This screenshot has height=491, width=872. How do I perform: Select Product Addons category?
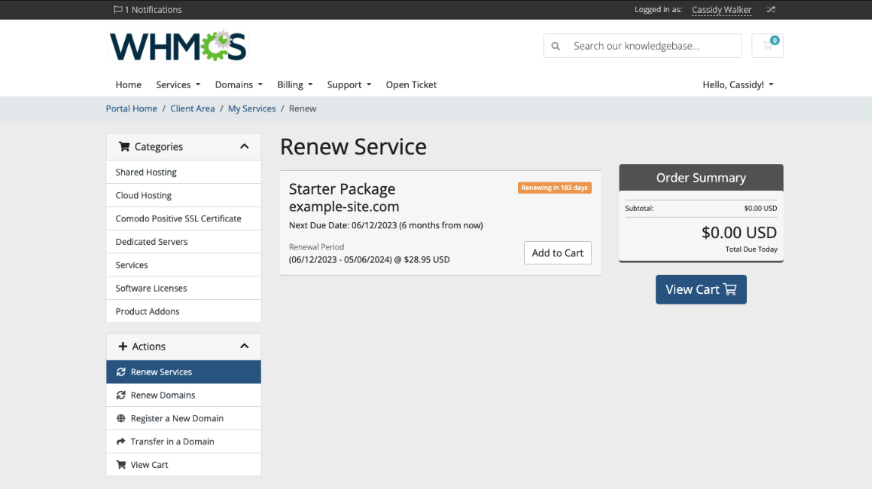tap(184, 311)
